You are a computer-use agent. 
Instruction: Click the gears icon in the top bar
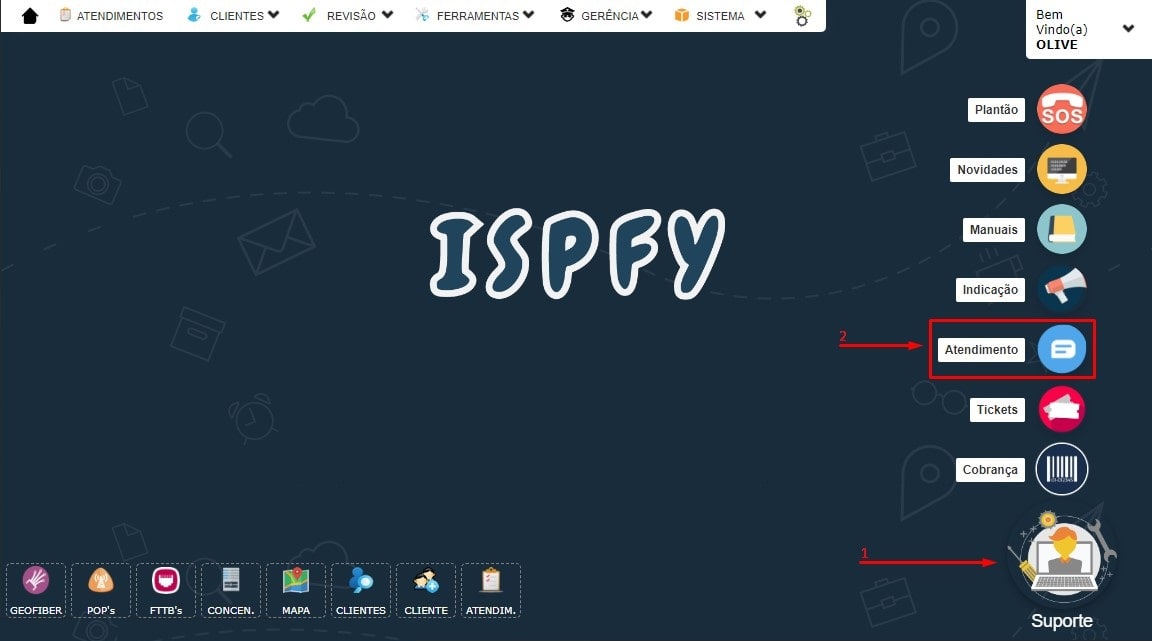[x=802, y=15]
